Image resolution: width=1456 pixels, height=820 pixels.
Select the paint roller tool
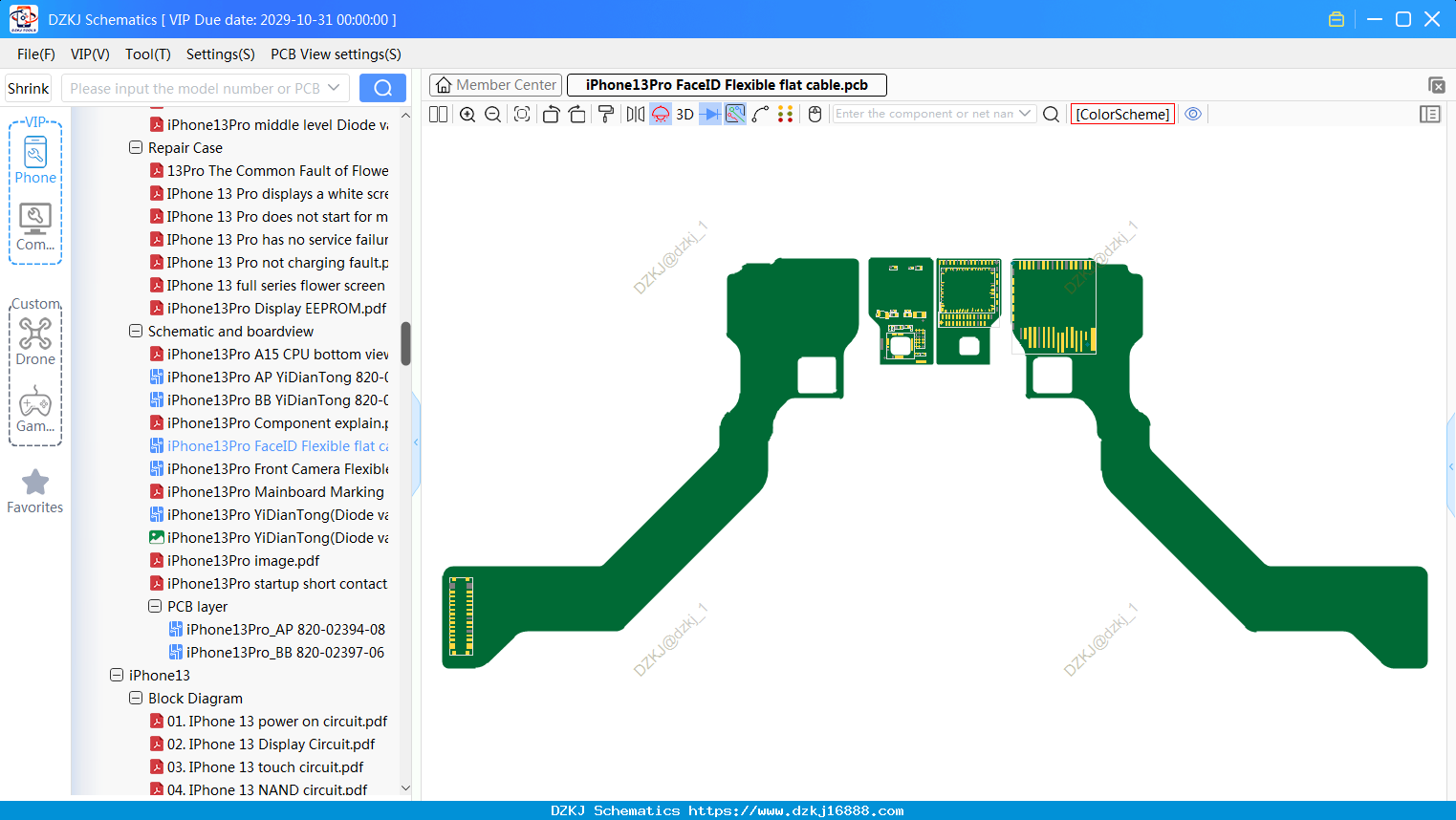tap(606, 114)
